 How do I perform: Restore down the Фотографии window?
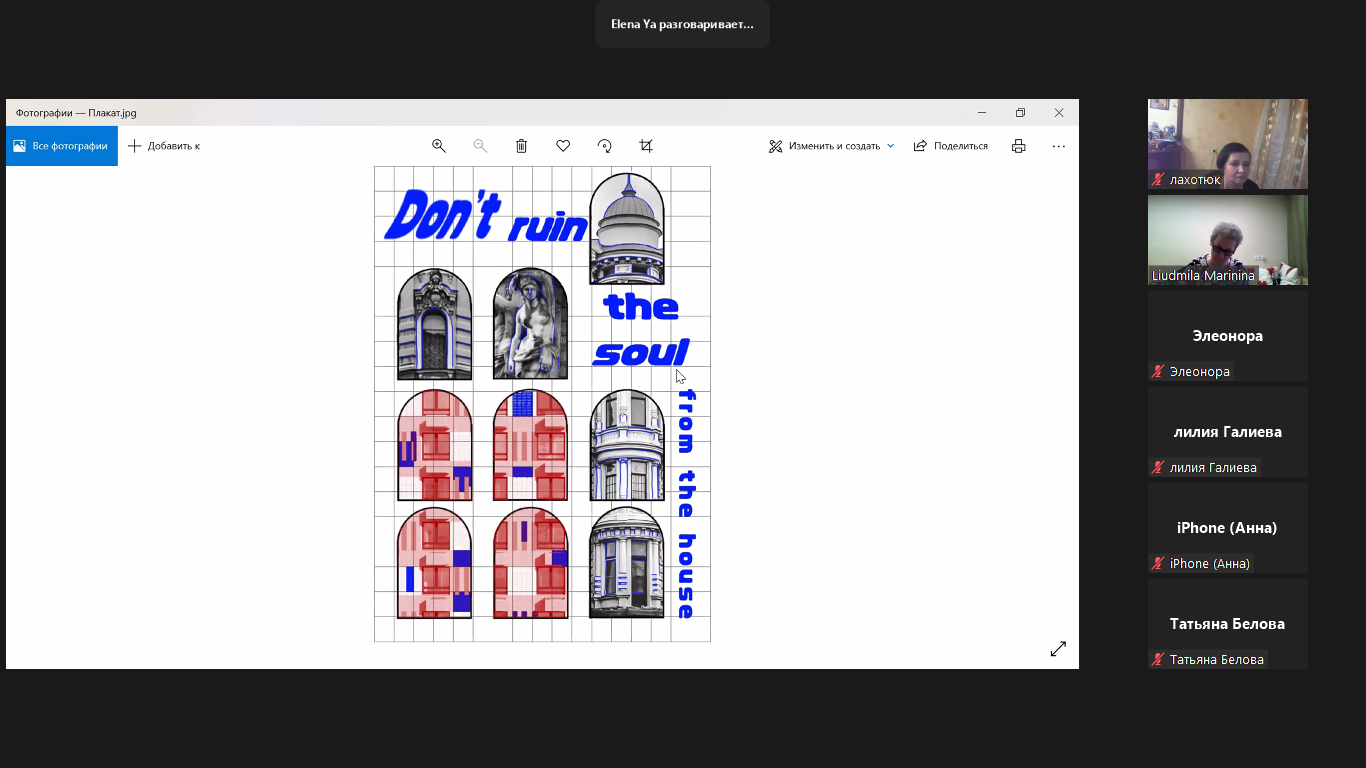(1020, 113)
